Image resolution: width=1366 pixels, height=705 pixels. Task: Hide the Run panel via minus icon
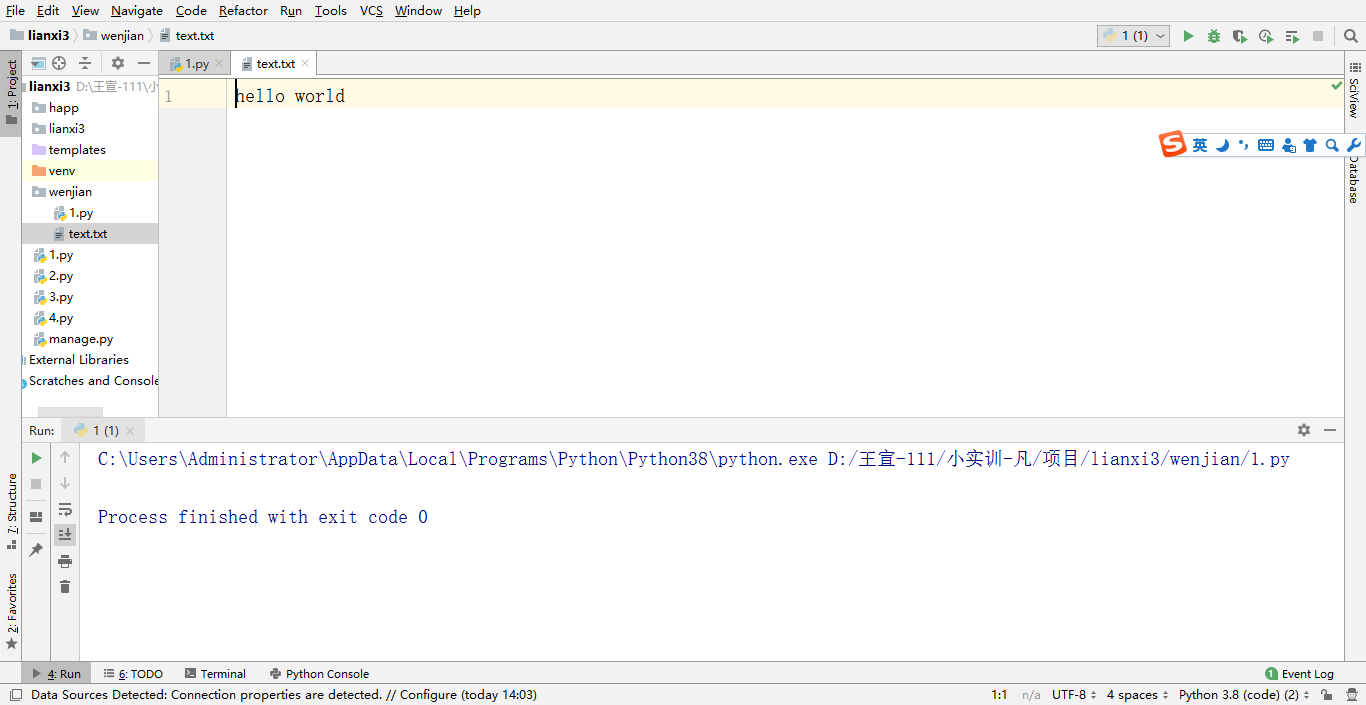tap(1330, 430)
